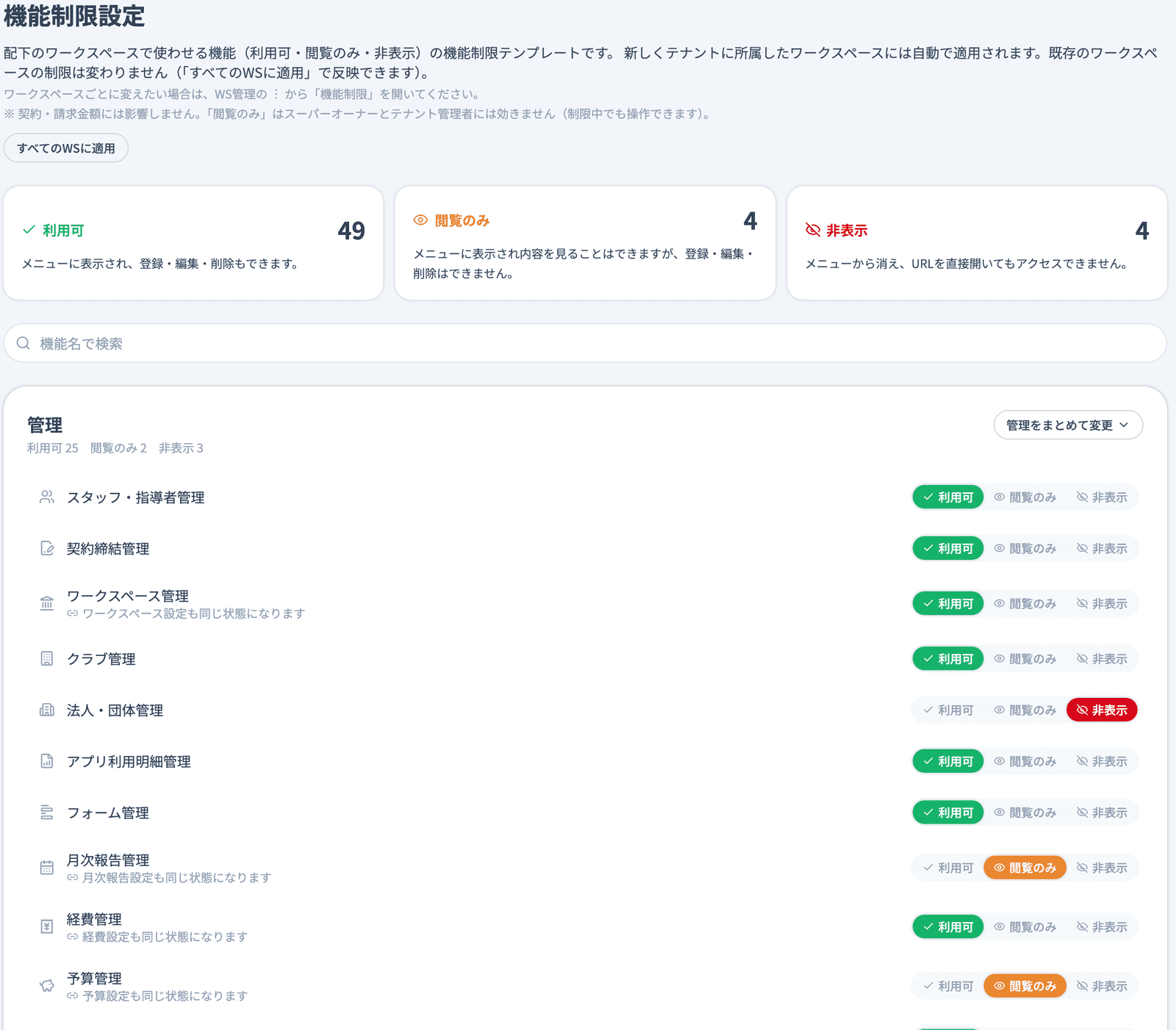Screen dimensions: 1176x1030
Task: Select 閲覧のみ for 月次報告管理
Action: click(1025, 868)
